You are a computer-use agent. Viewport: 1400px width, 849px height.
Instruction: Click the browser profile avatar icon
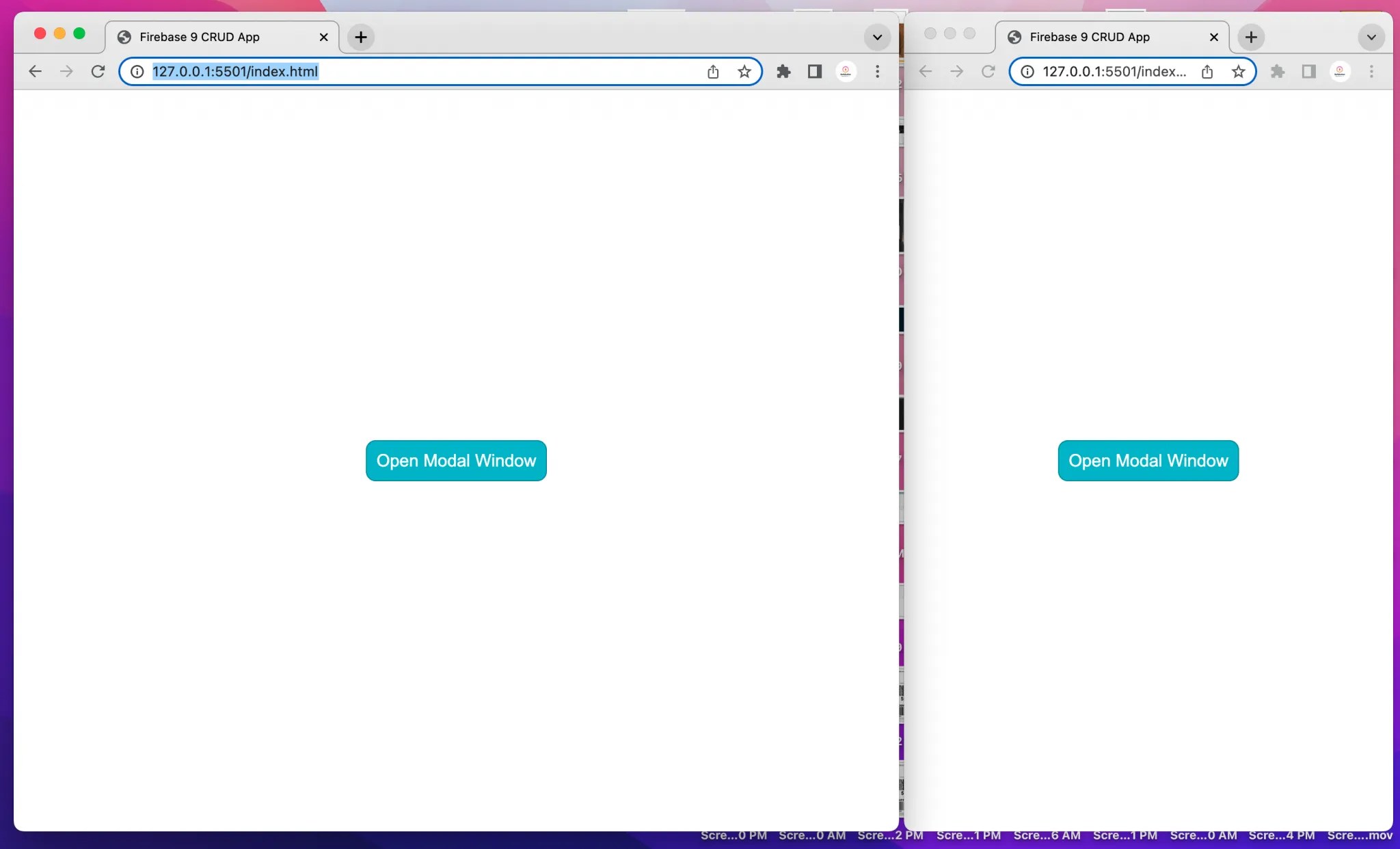845,71
